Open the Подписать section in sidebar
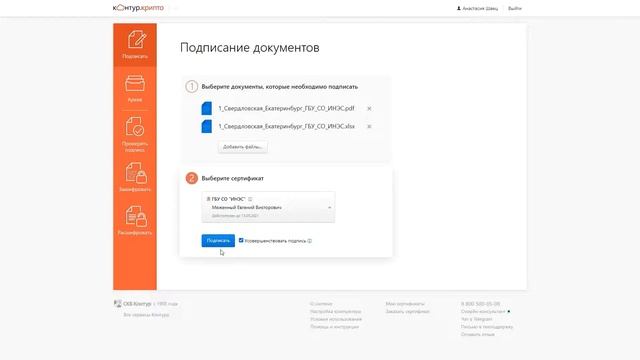 [x=135, y=45]
